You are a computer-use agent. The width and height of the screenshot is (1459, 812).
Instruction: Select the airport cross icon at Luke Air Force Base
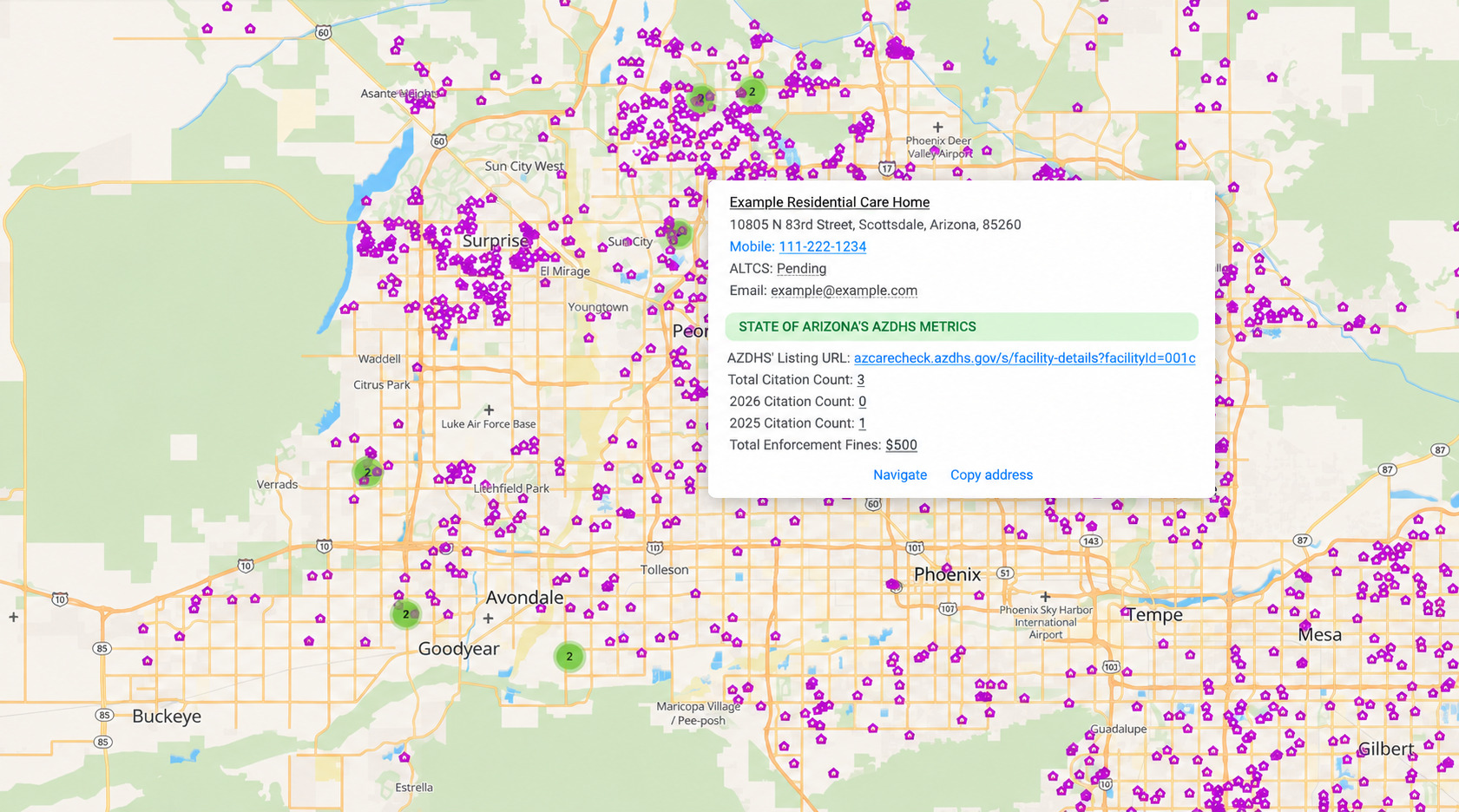489,409
